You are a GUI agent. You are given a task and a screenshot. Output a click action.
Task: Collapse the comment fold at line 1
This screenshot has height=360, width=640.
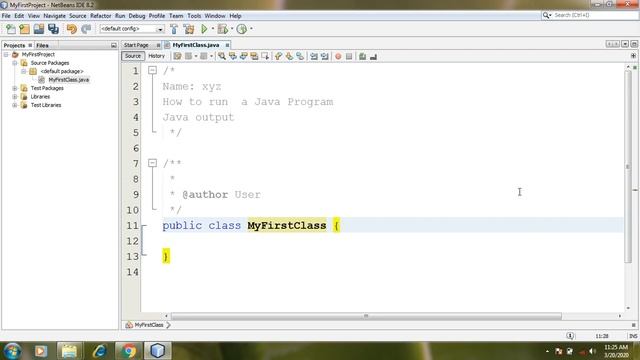pos(152,70)
